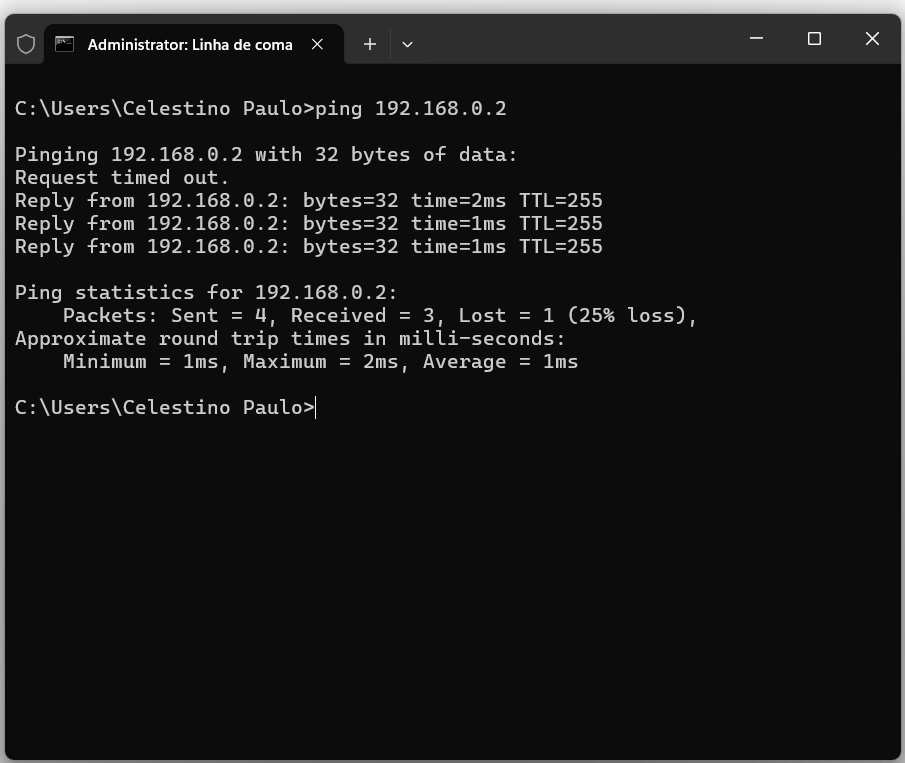Click the Pinging 192.168.0.2 with 32 bytes line

(266, 155)
